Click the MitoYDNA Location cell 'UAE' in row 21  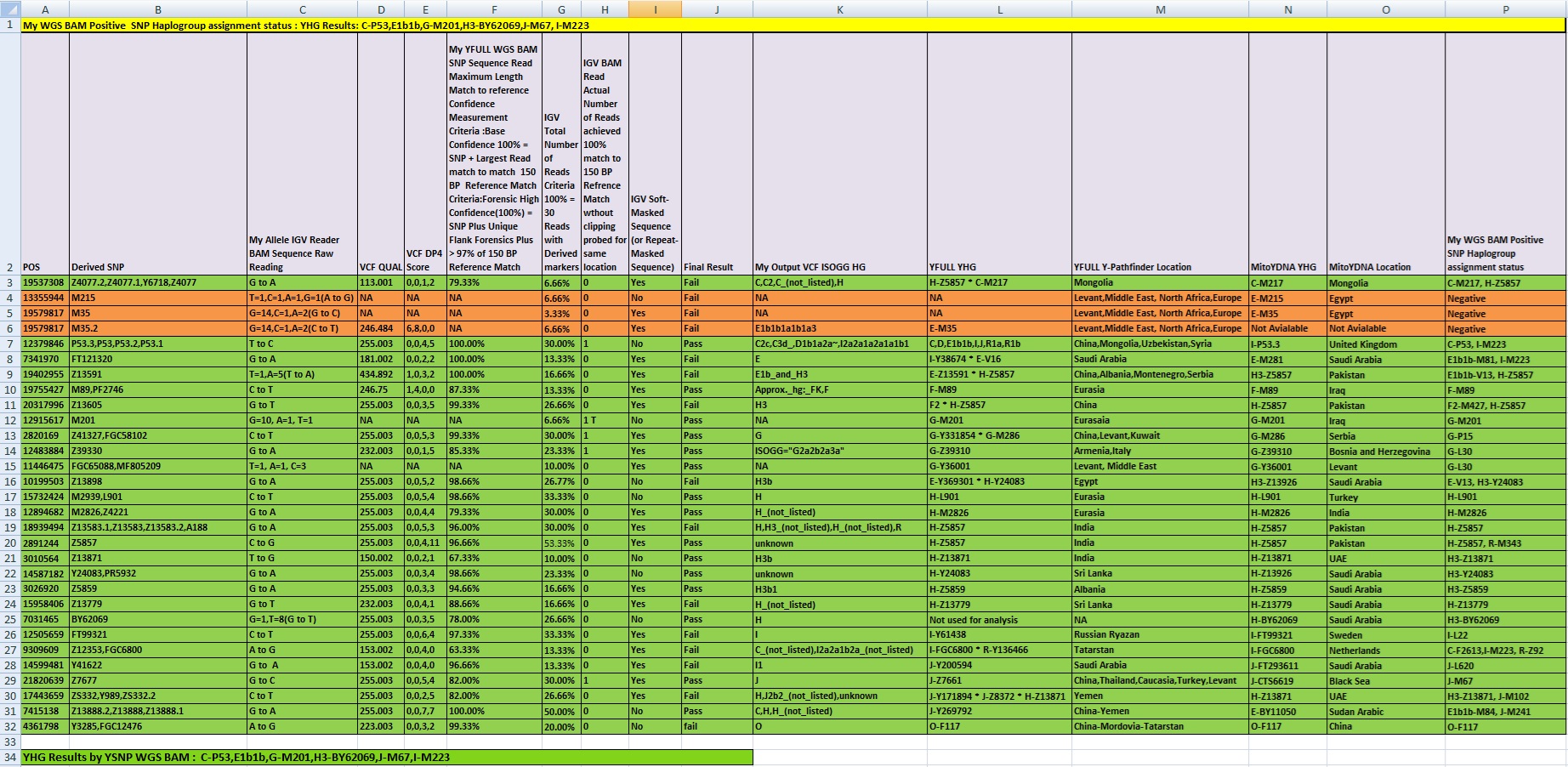[1386, 558]
